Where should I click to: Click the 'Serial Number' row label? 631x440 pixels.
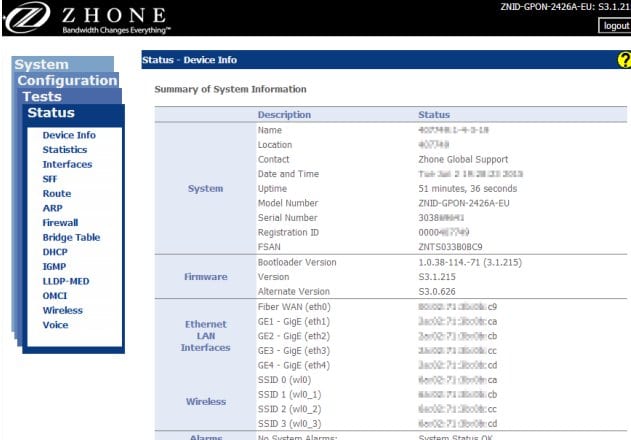click(x=287, y=218)
